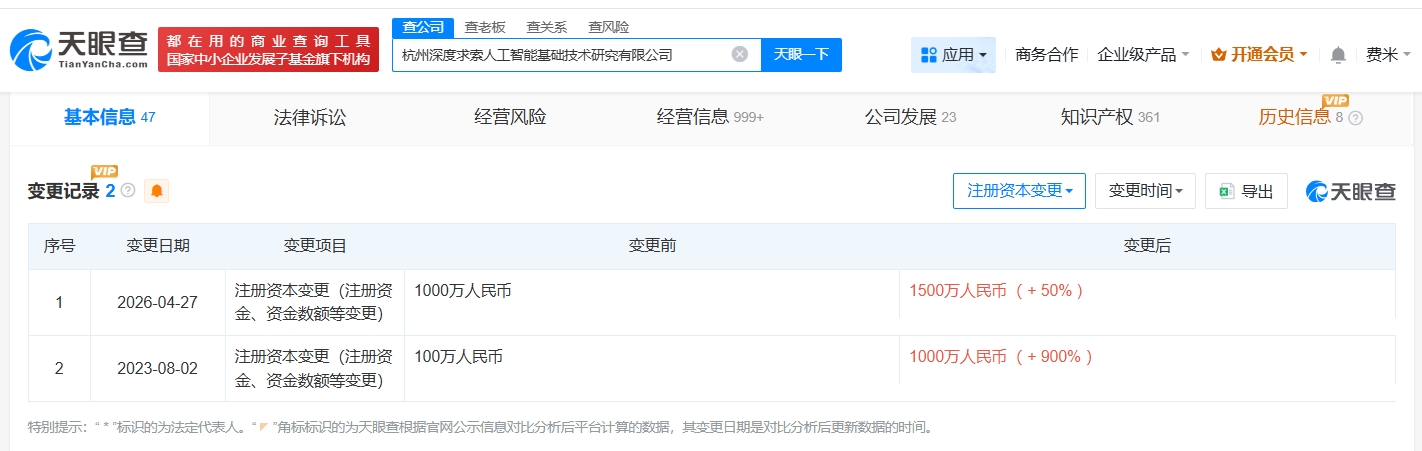The image size is (1422, 451).
Task: Click the question mark icon beside 历史信息
Action: coord(1355,118)
